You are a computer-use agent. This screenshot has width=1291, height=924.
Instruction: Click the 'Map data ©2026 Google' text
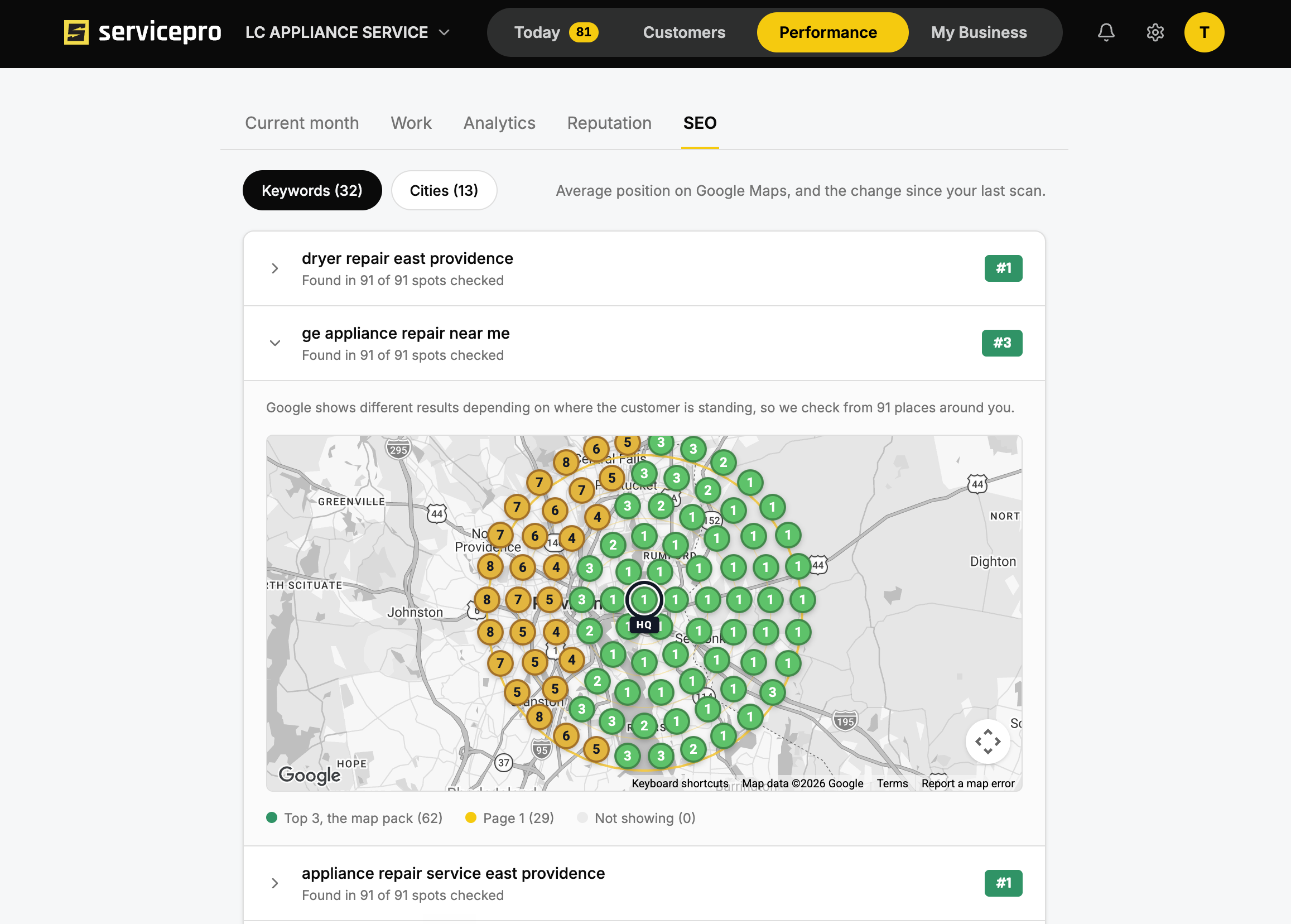(x=802, y=783)
